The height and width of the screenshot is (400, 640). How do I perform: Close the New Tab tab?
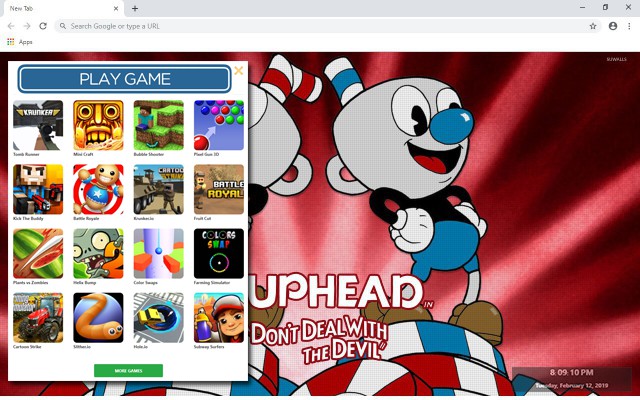coord(116,8)
